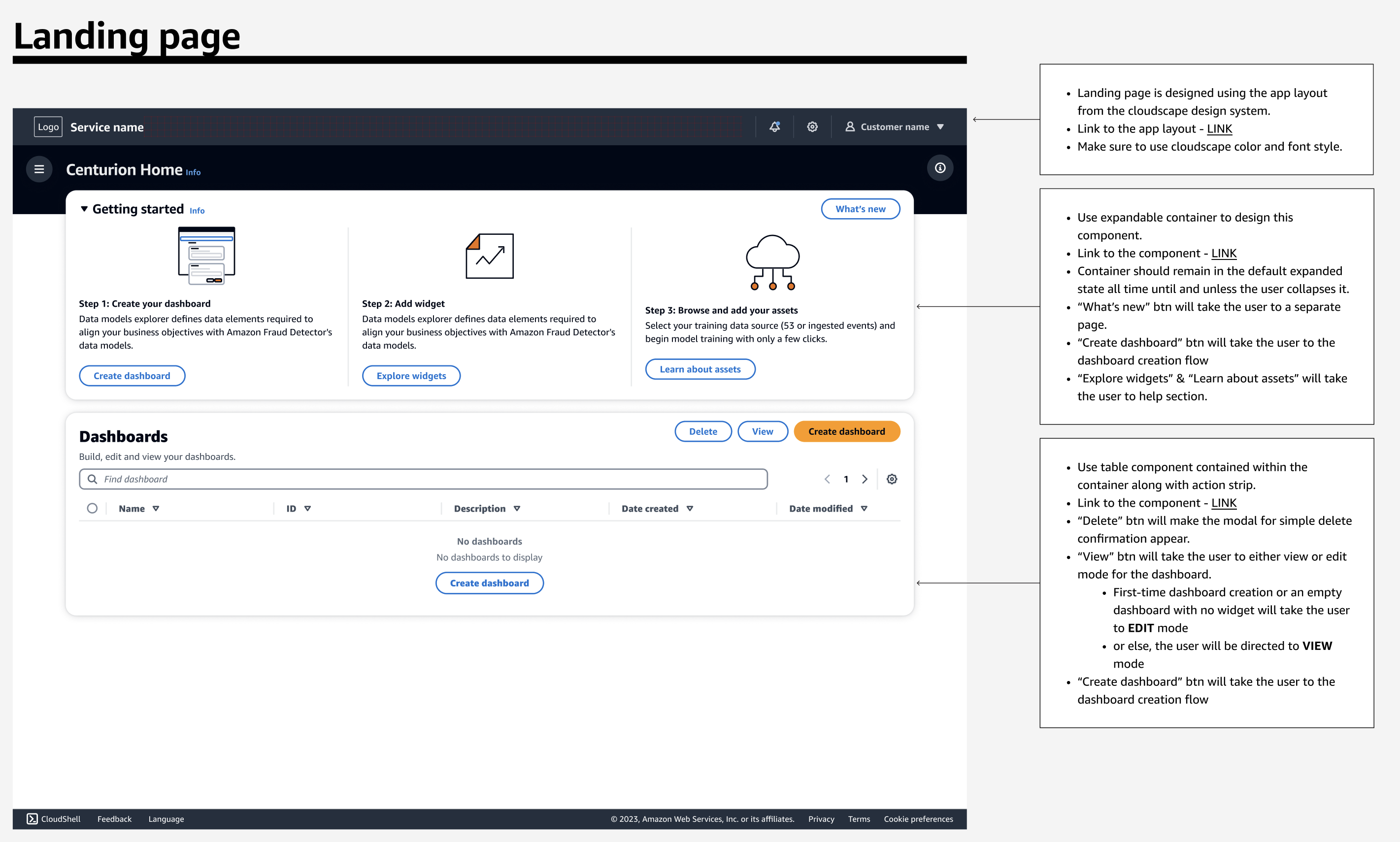Open the Language menu in the footer

click(166, 819)
